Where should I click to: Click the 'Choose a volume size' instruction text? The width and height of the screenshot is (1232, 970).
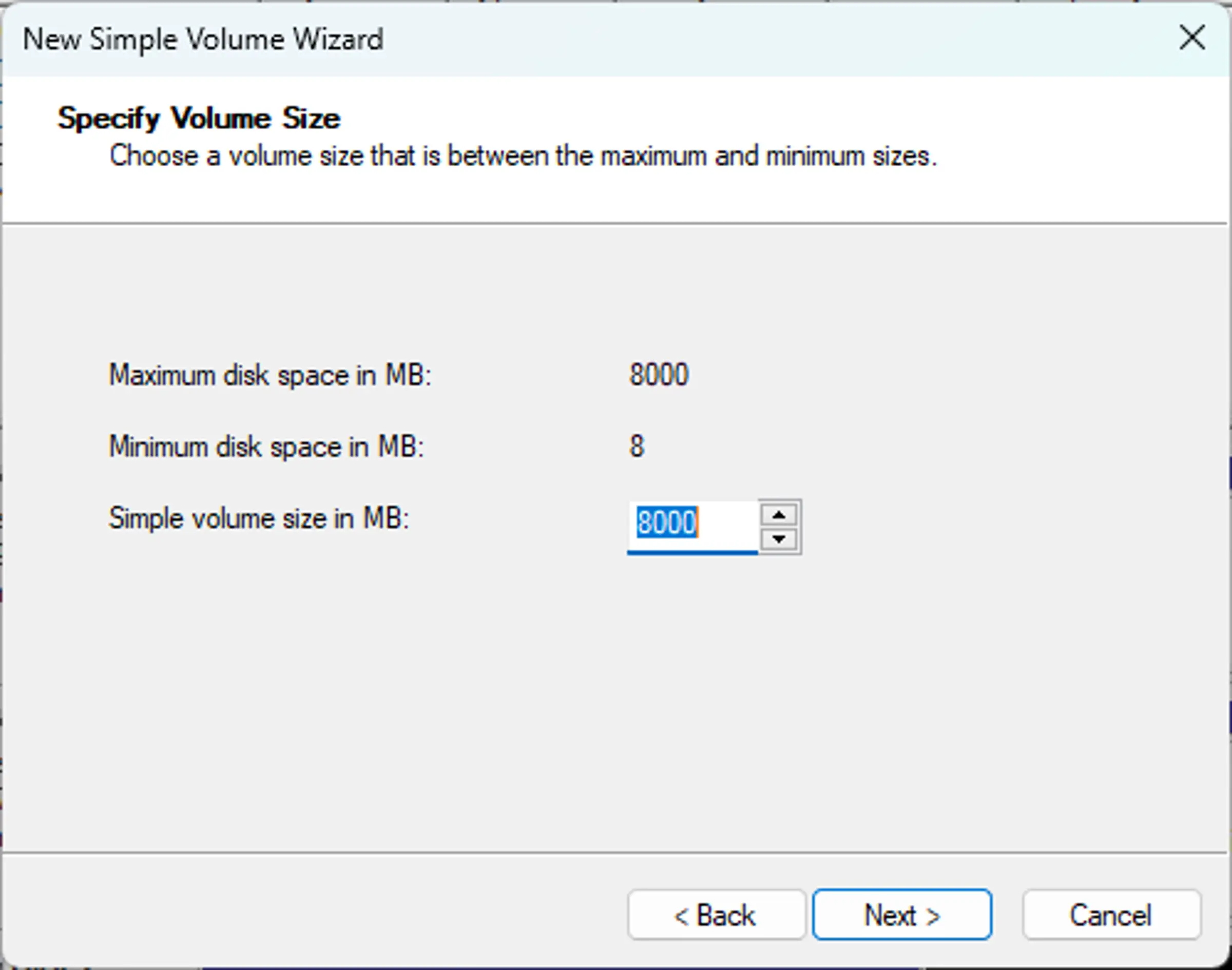click(523, 156)
